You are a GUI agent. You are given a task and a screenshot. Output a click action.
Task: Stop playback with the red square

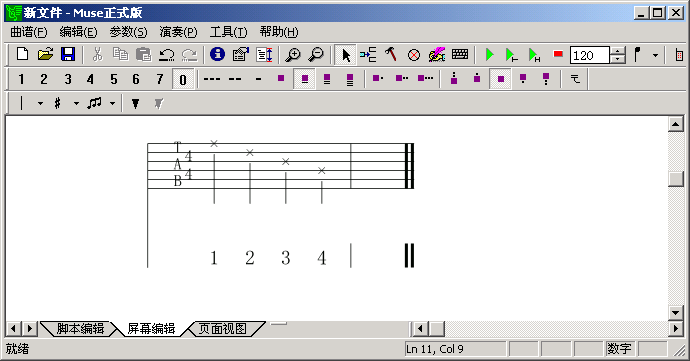(558, 54)
